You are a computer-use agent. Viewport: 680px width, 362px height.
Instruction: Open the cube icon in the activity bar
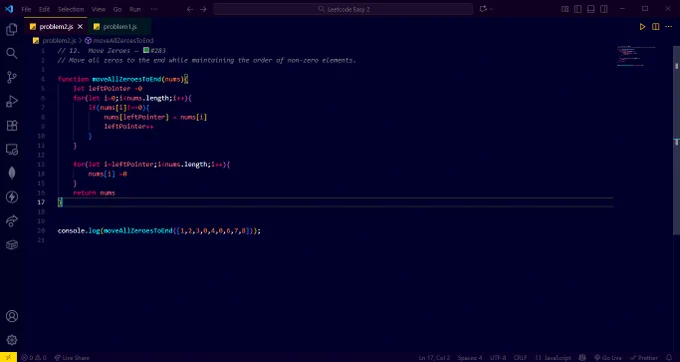[12, 245]
